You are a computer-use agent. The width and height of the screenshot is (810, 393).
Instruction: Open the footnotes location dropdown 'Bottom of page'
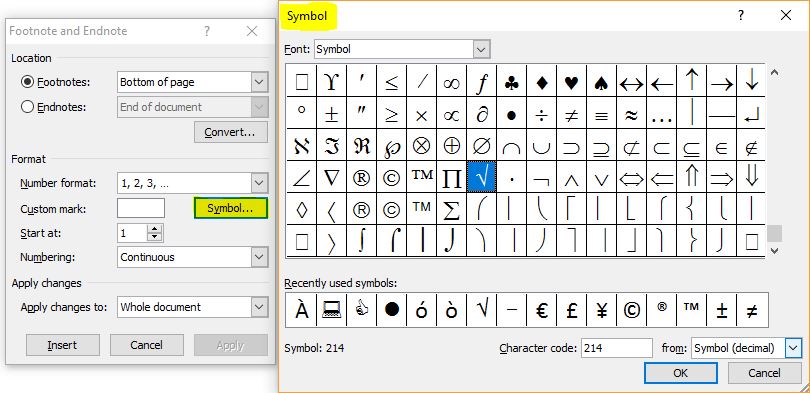(259, 82)
